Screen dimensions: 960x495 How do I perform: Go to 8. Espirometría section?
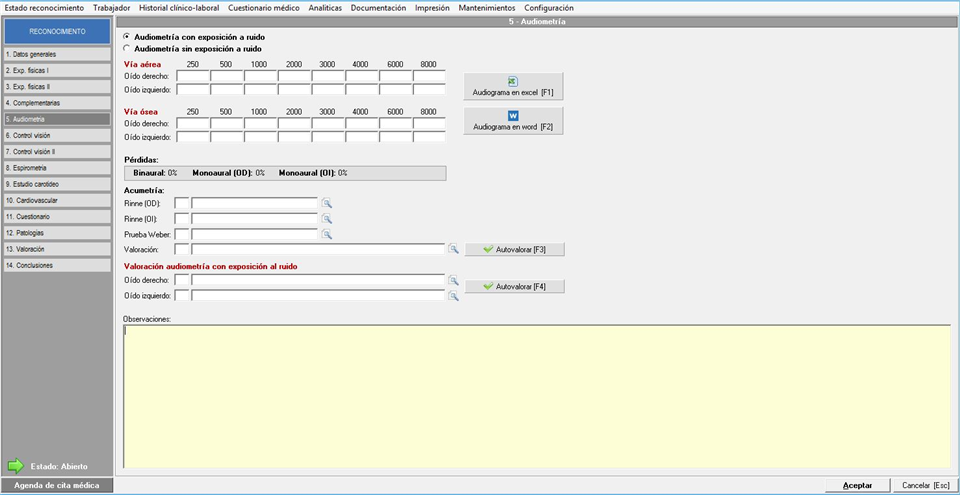point(56,168)
